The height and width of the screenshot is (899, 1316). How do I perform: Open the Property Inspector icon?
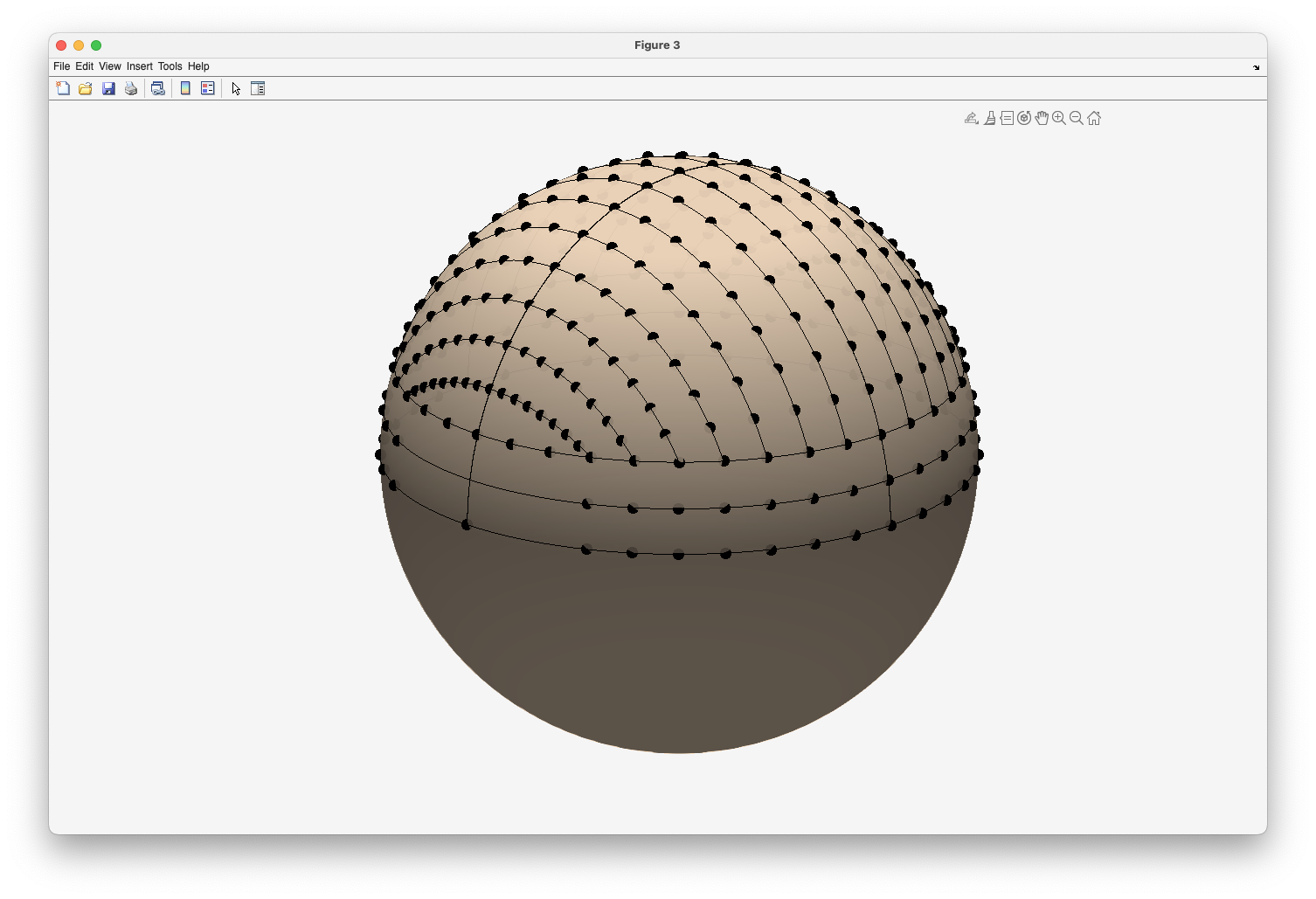click(258, 88)
